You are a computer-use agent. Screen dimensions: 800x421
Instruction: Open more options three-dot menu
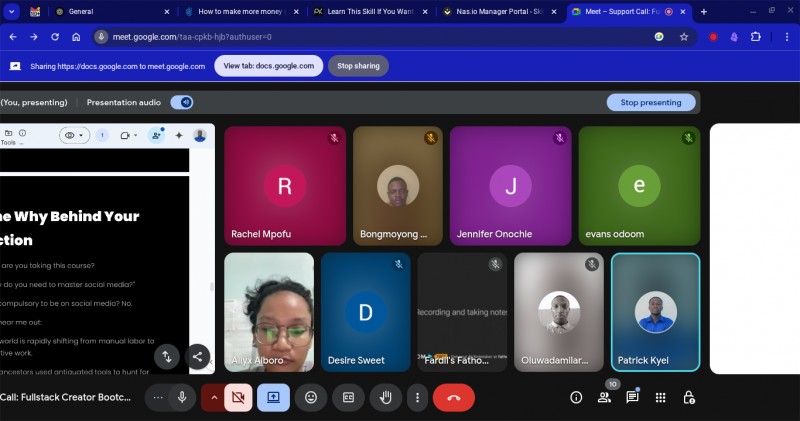[x=417, y=398]
